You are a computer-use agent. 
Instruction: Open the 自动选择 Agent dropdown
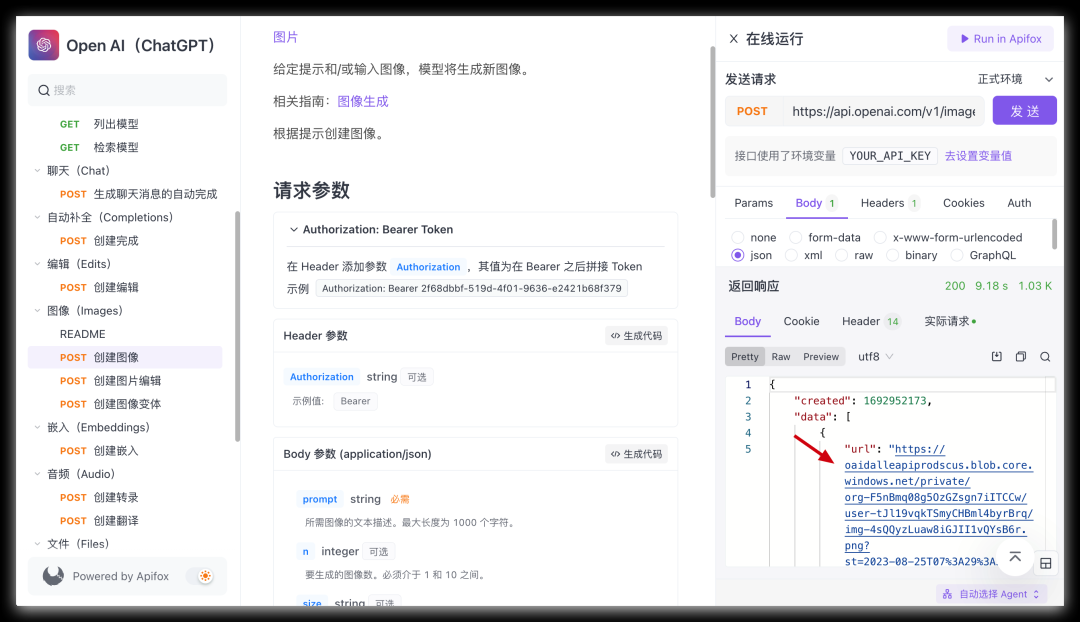(992, 594)
